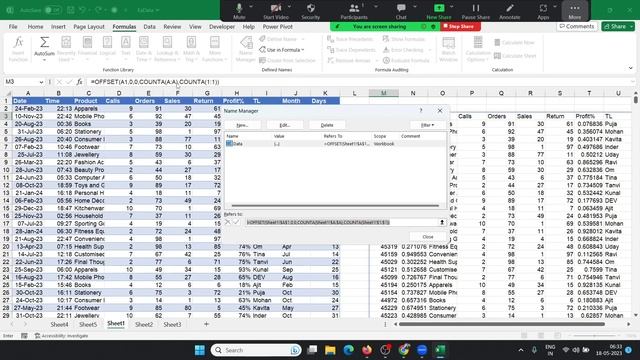Screen dimensions: 640x360
Task: Click Edit button in Name Manager
Action: [x=284, y=125]
